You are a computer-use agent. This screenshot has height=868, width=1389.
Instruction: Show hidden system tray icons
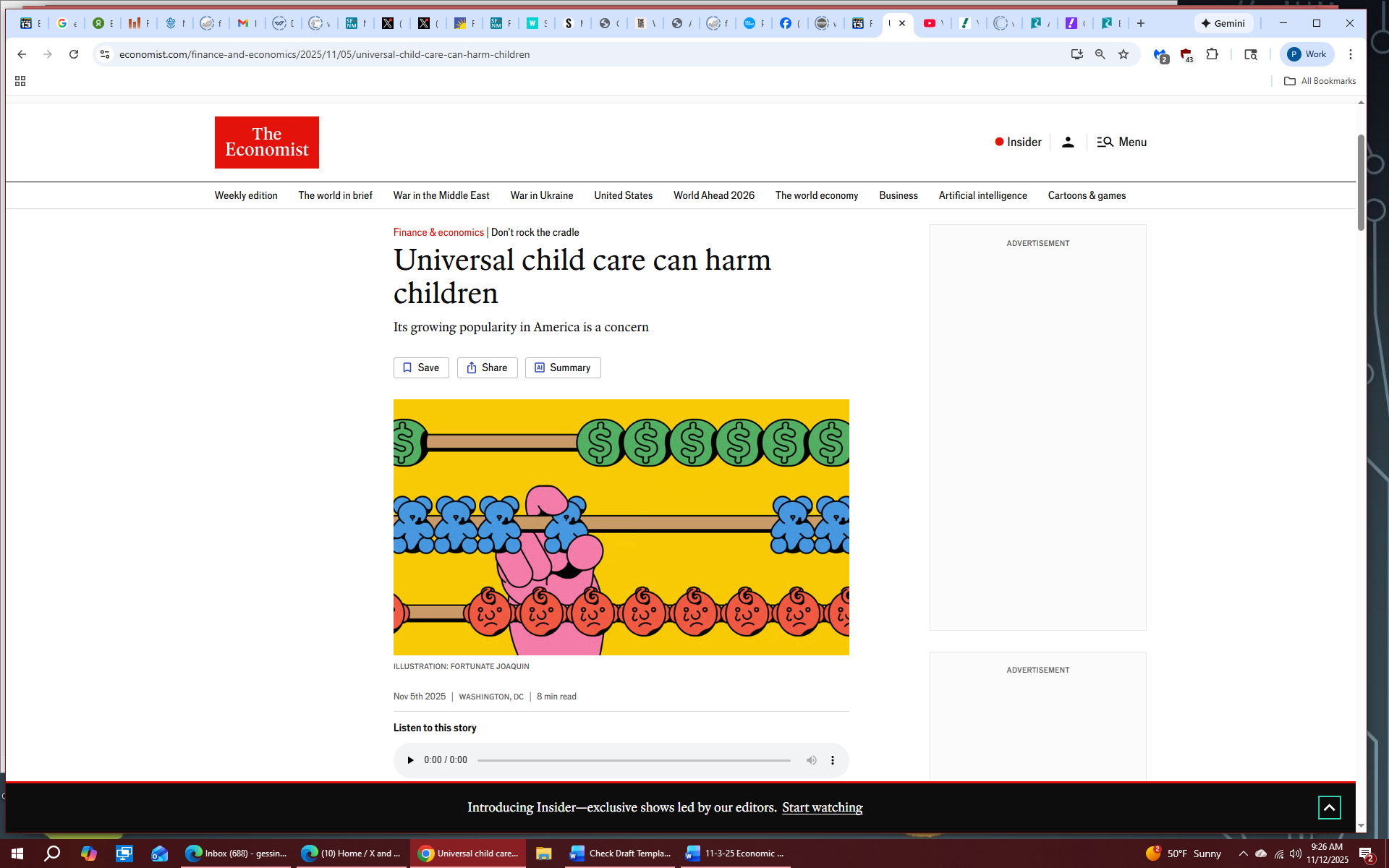click(x=1243, y=854)
